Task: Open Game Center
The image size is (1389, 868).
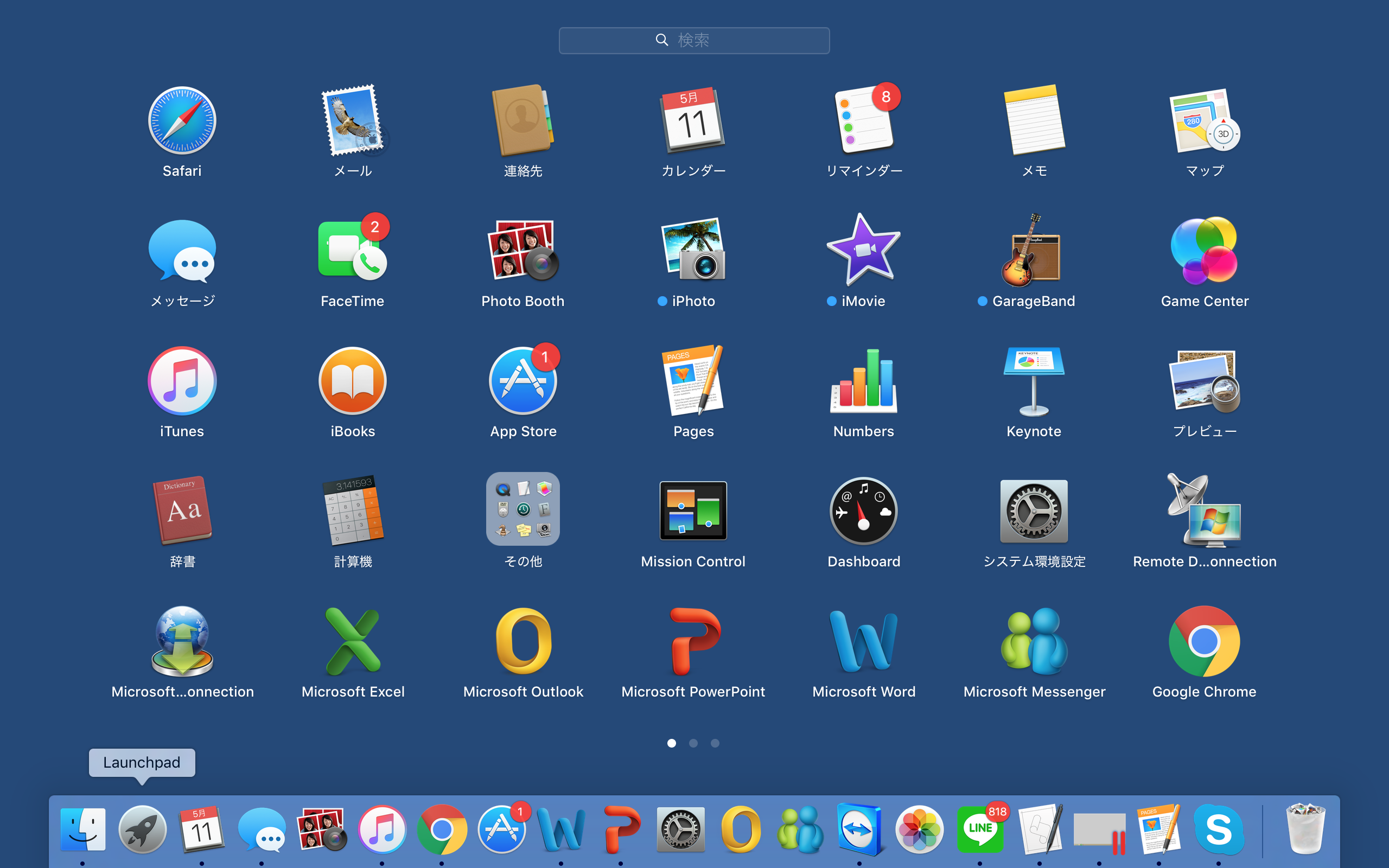Action: tap(1205, 251)
